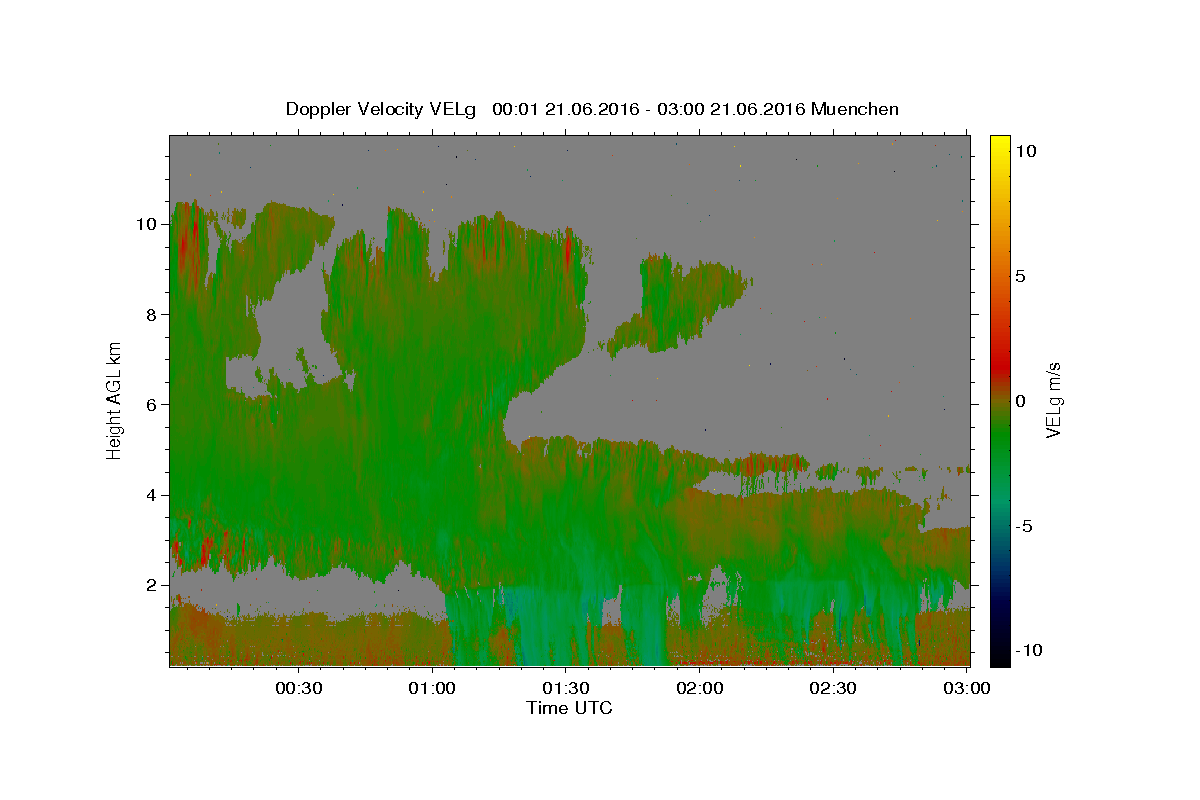
Task: Click the height label '8' on y-axis
Action: 151,315
